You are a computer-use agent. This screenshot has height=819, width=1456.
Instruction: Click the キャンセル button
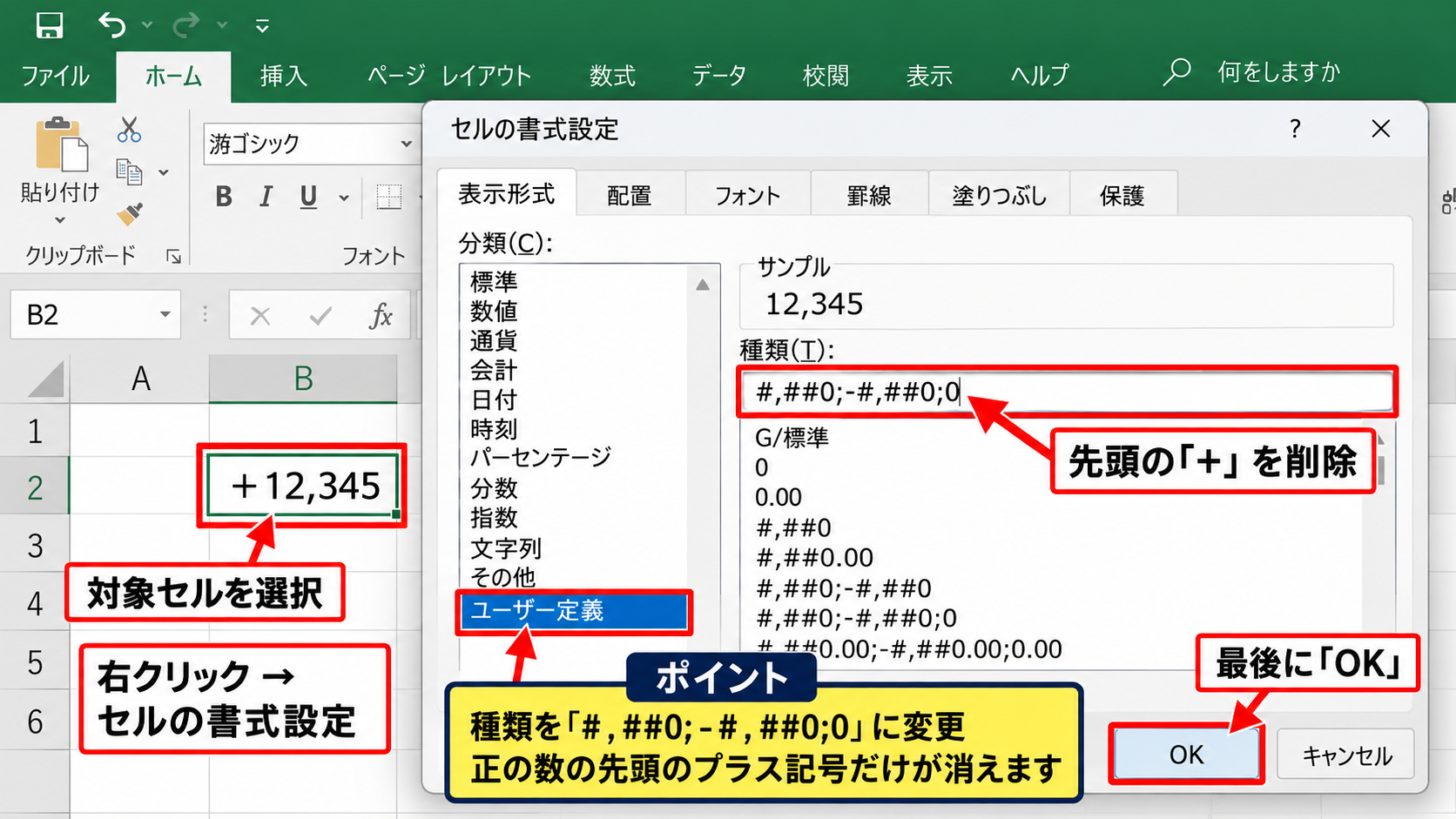1346,755
